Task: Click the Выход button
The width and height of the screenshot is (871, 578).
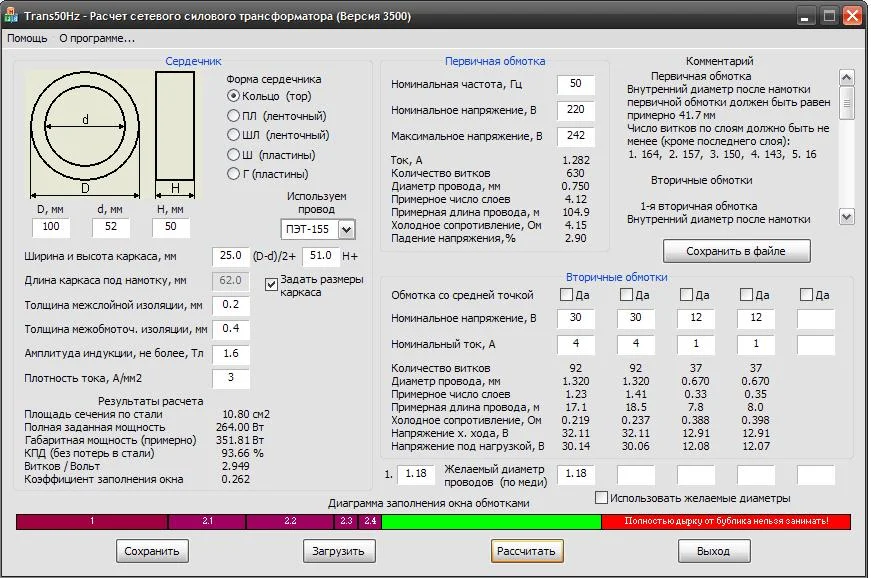Action: pyautogui.click(x=713, y=551)
